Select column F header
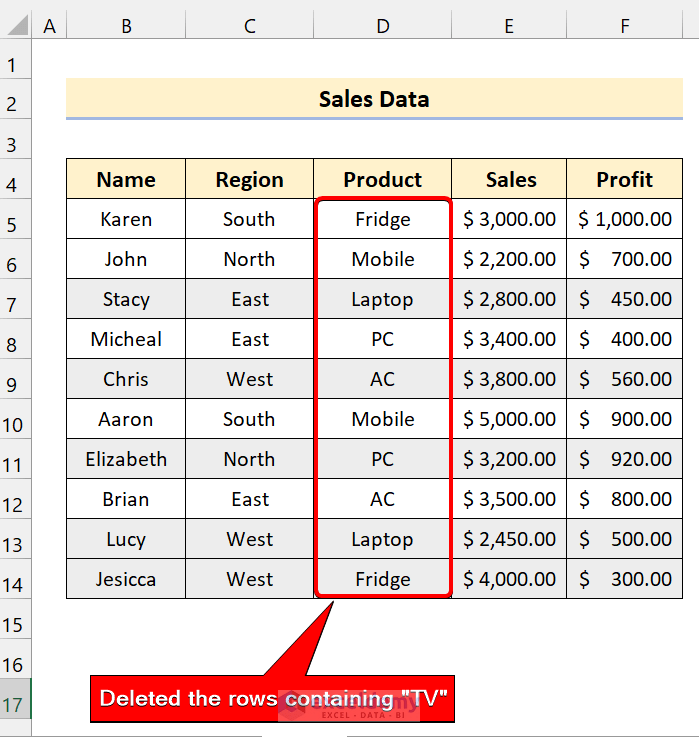 point(625,26)
